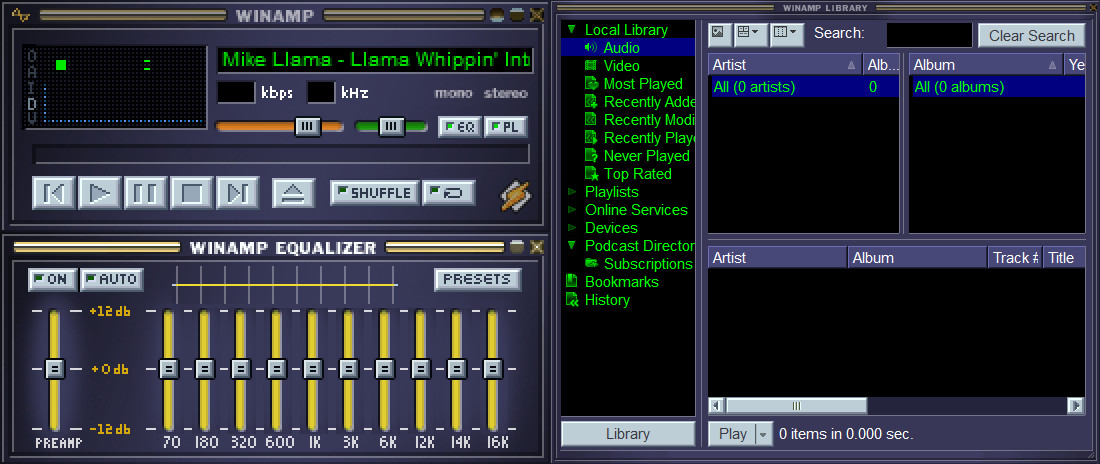Open a file with the Eject button

293,193
